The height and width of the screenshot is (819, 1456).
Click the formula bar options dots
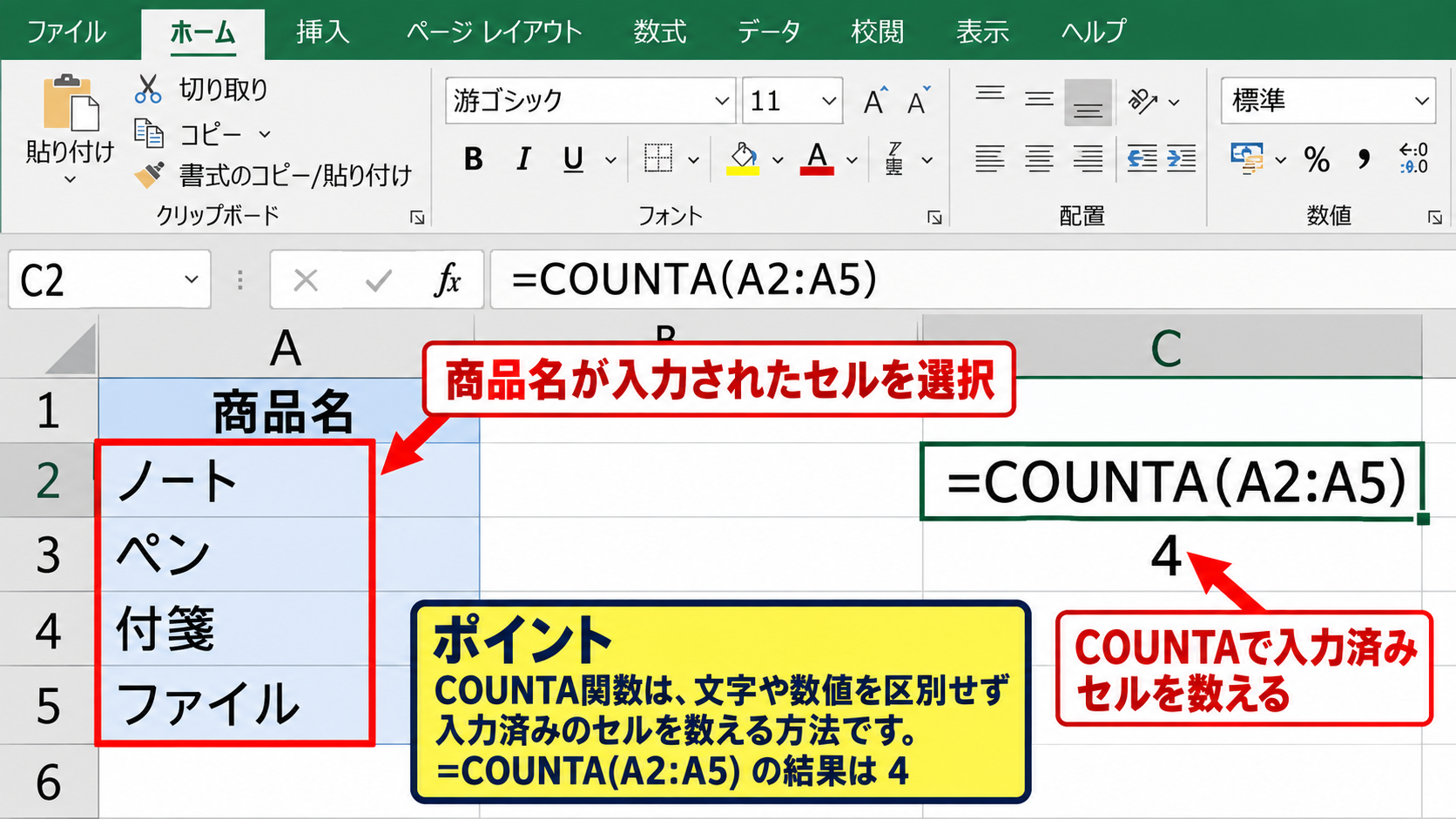click(240, 280)
